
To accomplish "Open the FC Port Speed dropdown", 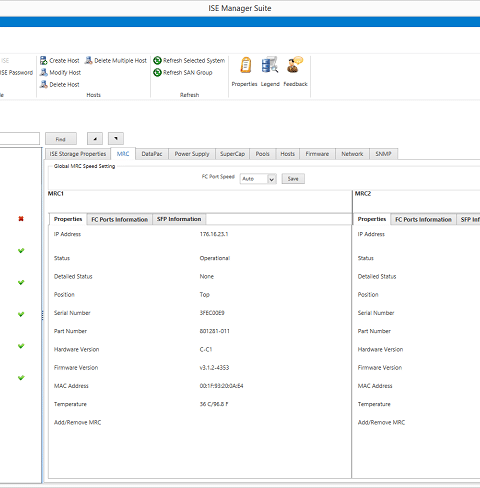I will pos(258,179).
